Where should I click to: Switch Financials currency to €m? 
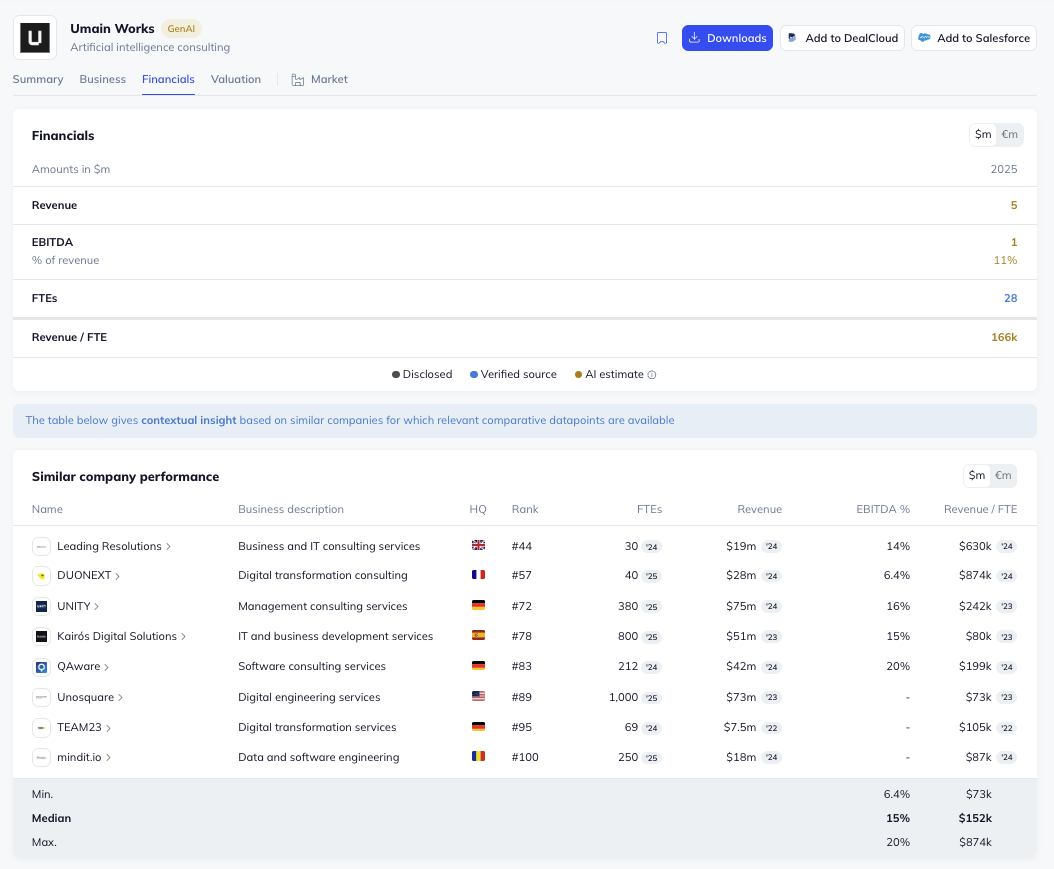[x=1010, y=135]
